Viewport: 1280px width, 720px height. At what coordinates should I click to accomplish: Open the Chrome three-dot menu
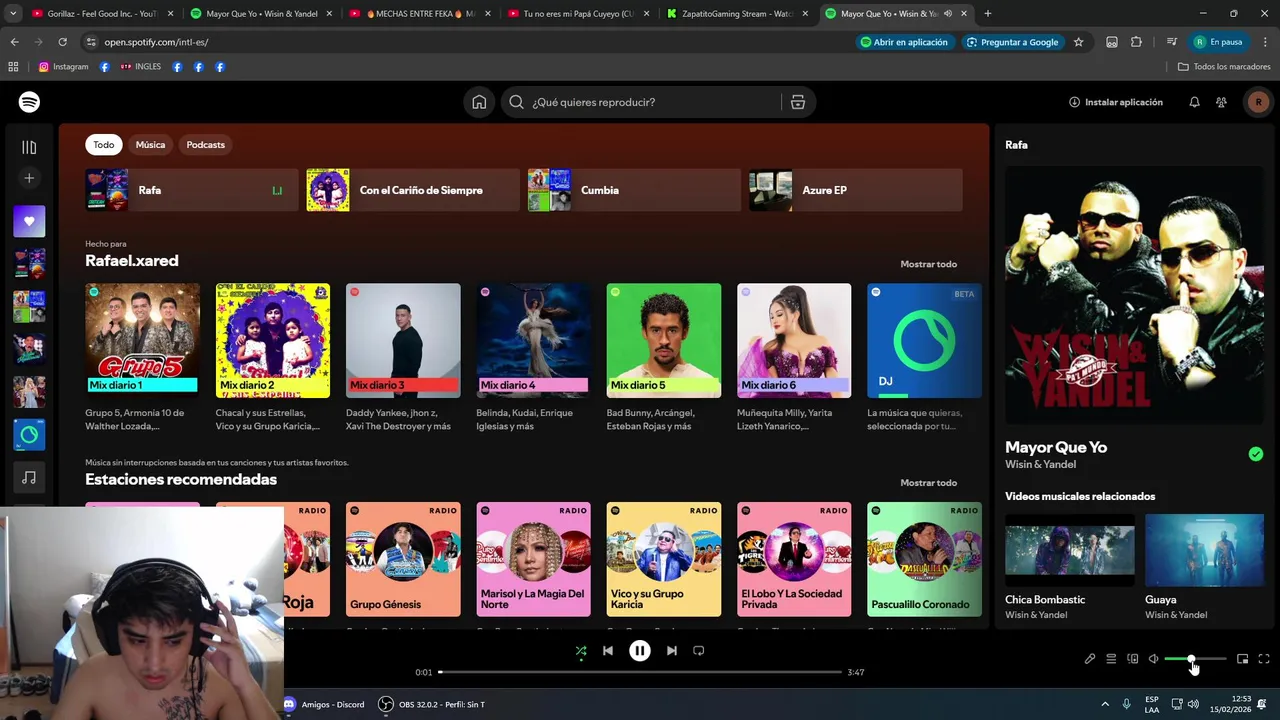pos(1264,42)
